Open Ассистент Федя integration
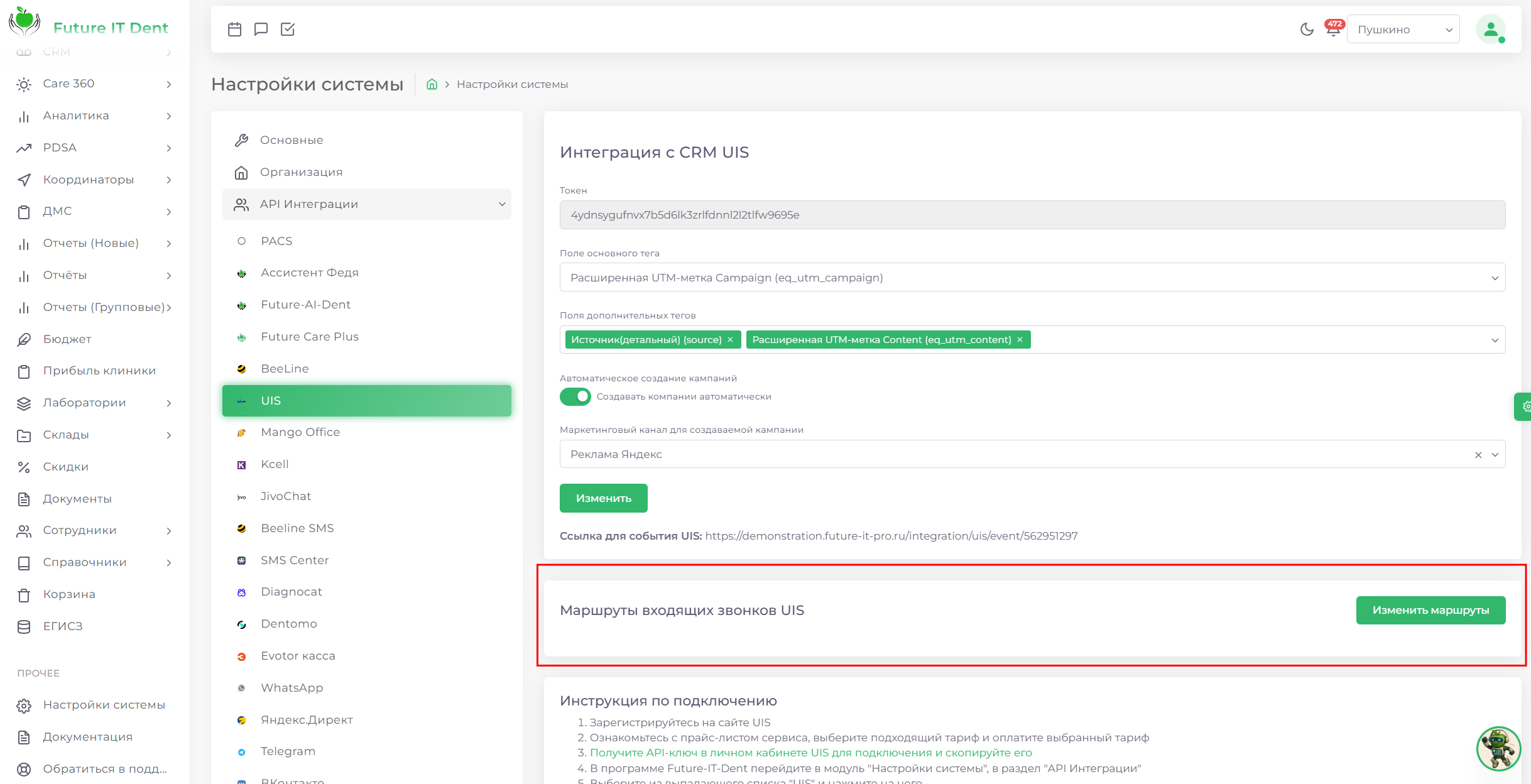1531x784 pixels. tap(367, 273)
